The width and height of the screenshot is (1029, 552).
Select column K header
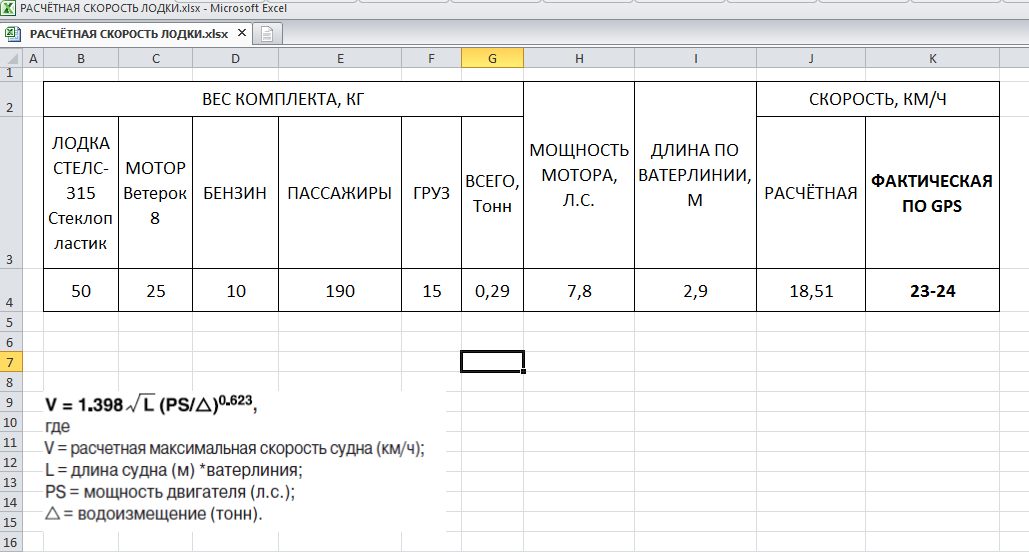pos(932,60)
